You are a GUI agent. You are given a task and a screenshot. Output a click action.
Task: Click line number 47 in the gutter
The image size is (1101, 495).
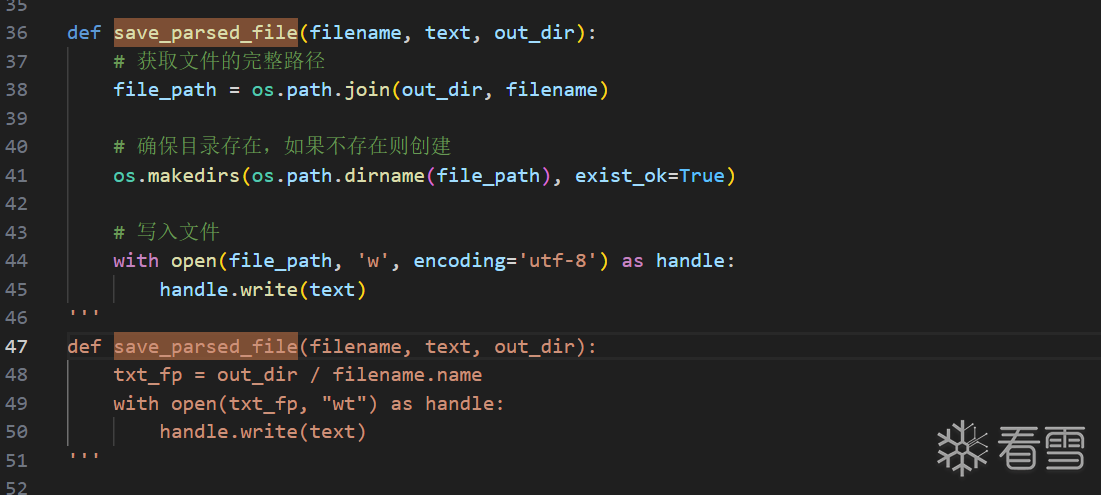16,347
